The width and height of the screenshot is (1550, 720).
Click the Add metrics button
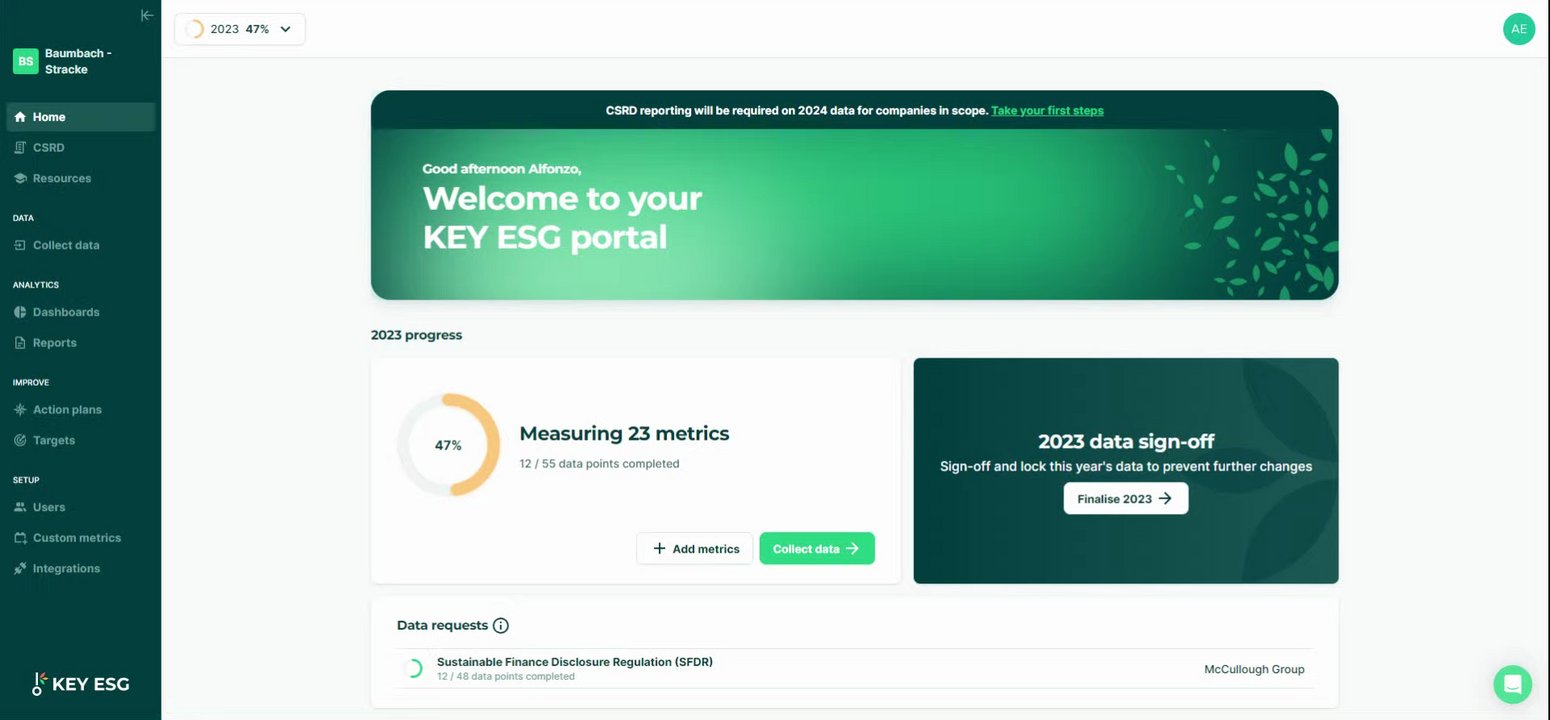[x=694, y=548]
